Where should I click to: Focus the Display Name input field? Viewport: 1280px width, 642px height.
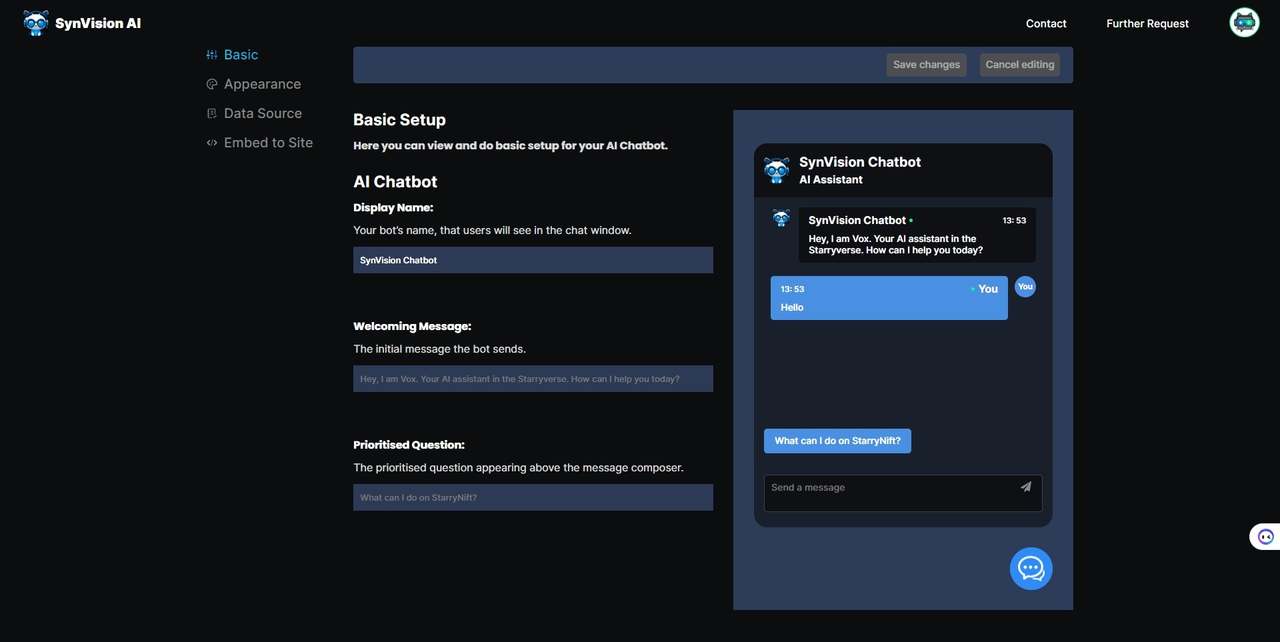pos(533,260)
